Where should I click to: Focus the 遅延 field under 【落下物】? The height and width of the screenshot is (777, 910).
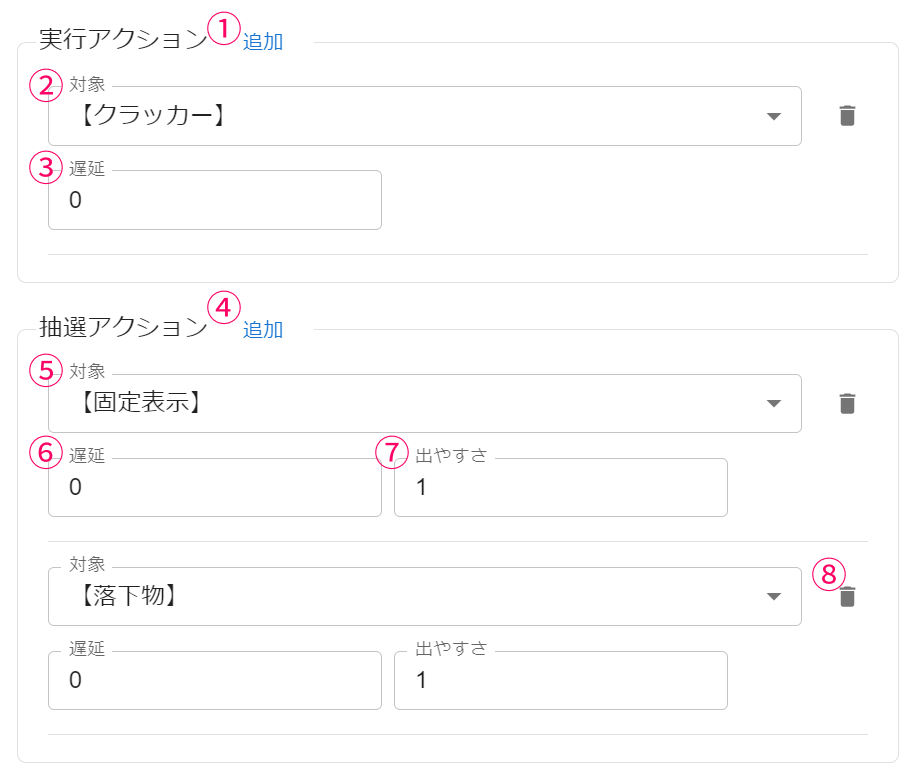(x=214, y=681)
